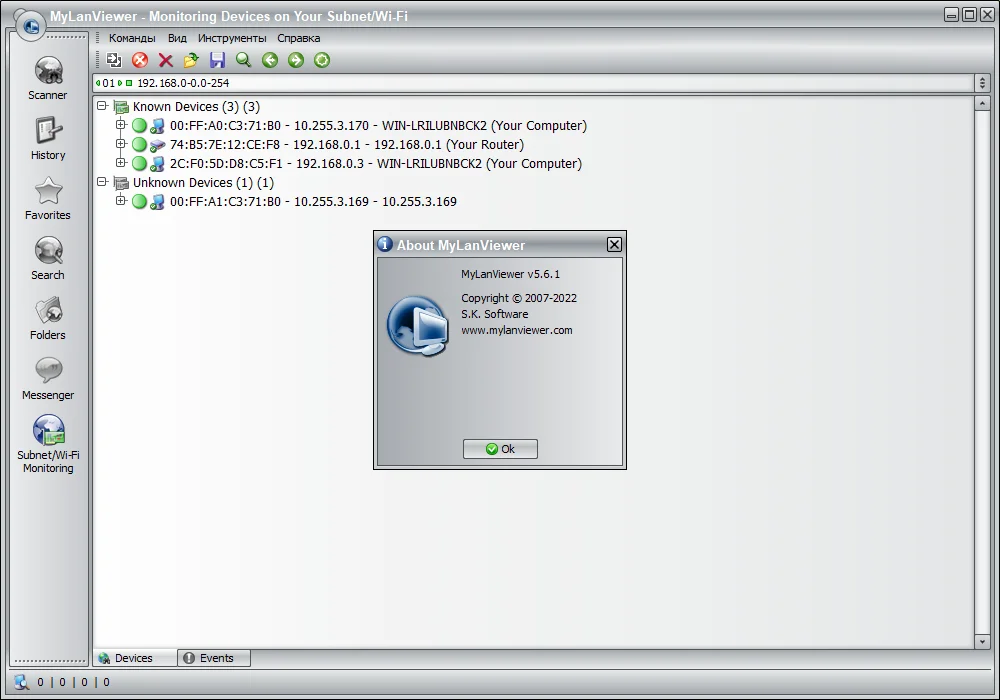Select the 192.168.0.1 Your Router row
1000x700 pixels.
pos(347,145)
